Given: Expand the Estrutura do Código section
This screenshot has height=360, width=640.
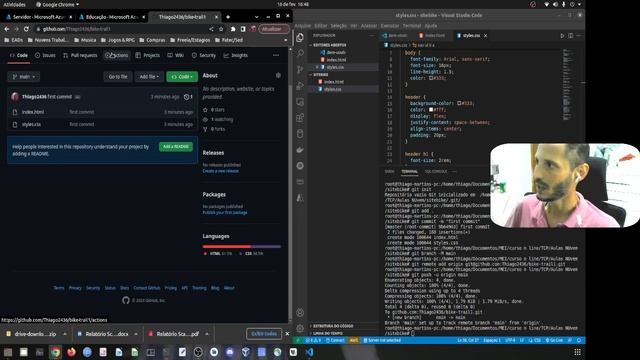Looking at the screenshot, I should click(333, 326).
